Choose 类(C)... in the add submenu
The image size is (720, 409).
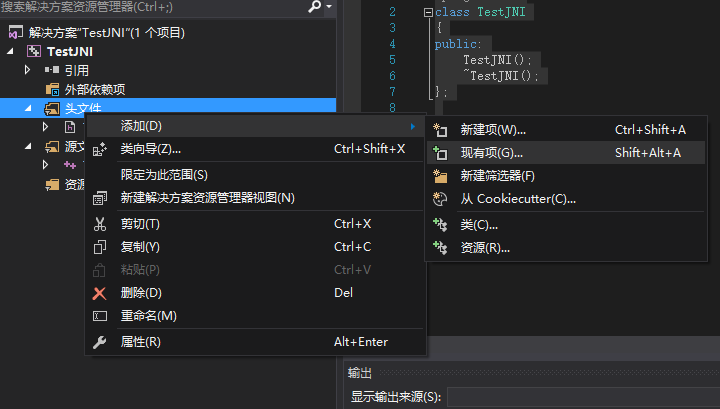click(x=479, y=225)
